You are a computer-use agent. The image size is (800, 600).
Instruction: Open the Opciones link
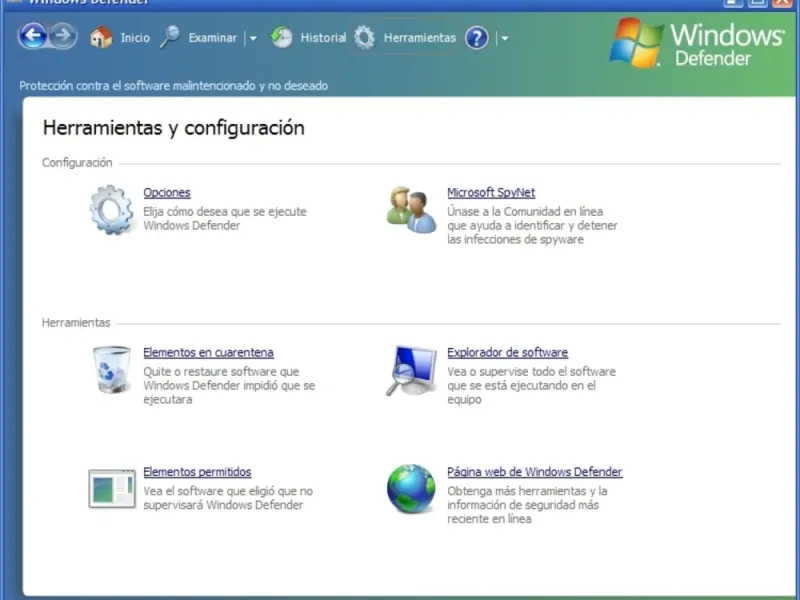tap(167, 192)
